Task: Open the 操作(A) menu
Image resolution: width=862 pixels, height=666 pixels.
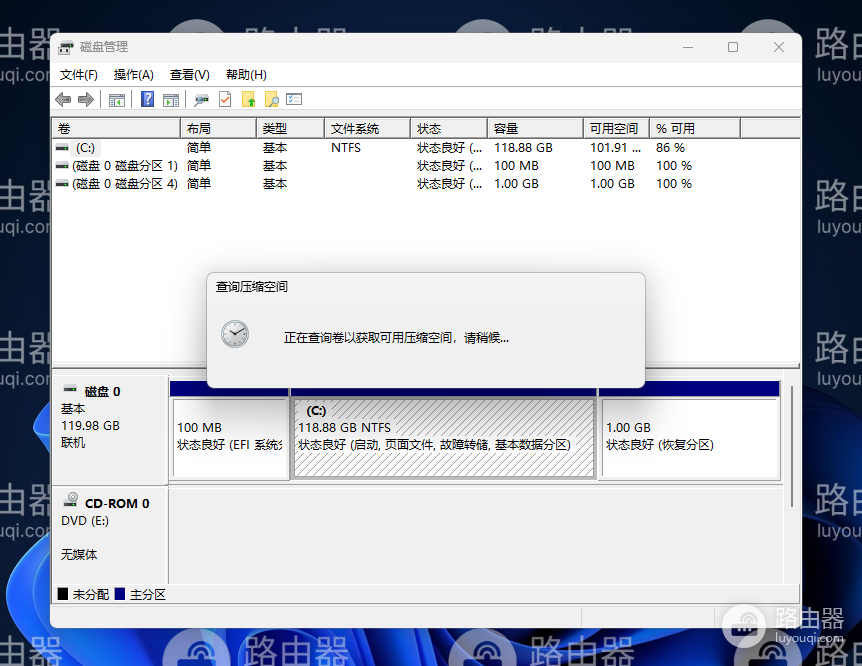Action: tap(134, 75)
